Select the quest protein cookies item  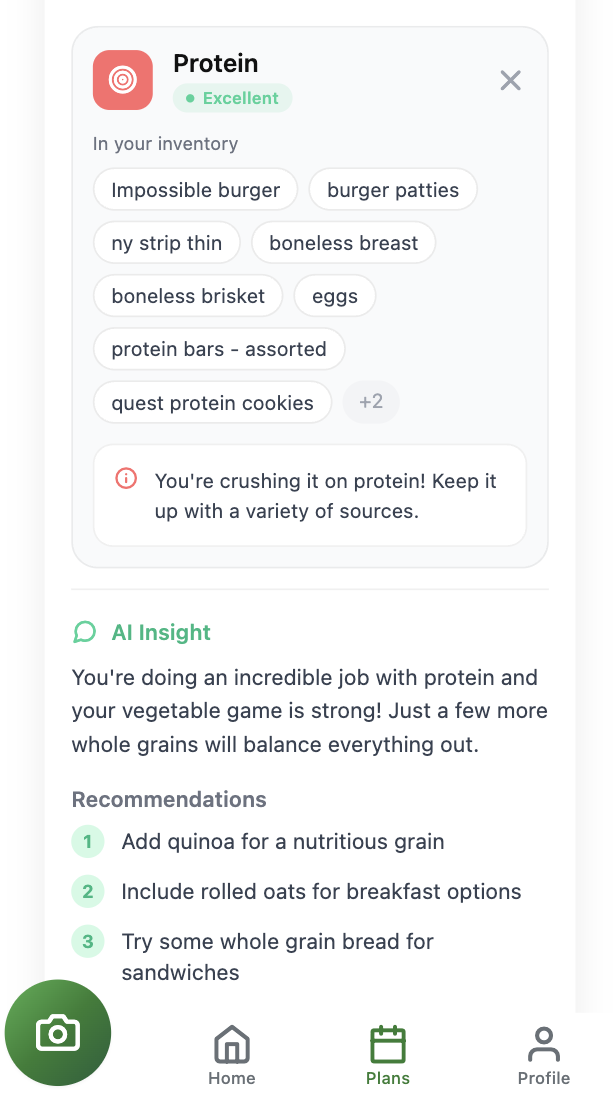(212, 402)
